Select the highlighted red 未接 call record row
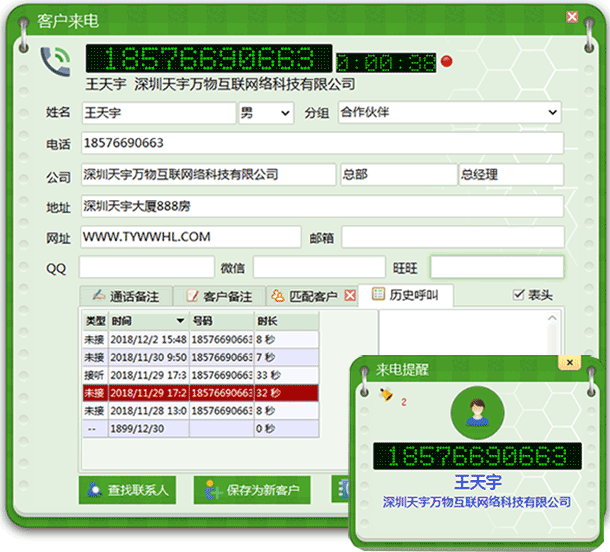The image size is (610, 552). click(x=198, y=393)
